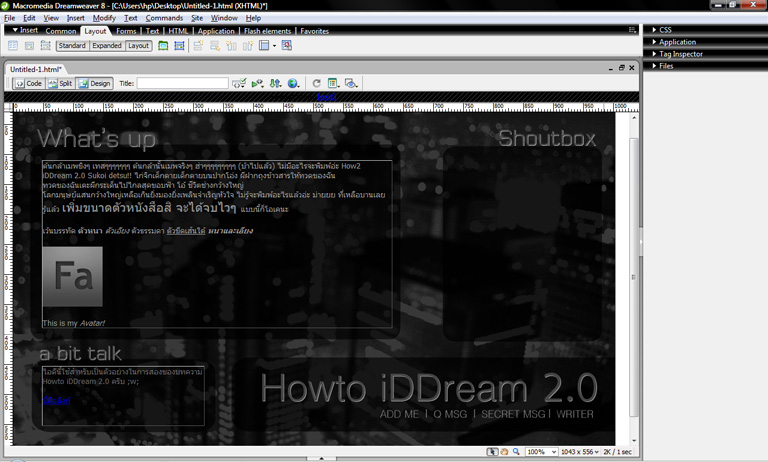The width and height of the screenshot is (768, 462).
Task: Switch to Expanded table mode
Action: coord(107,46)
